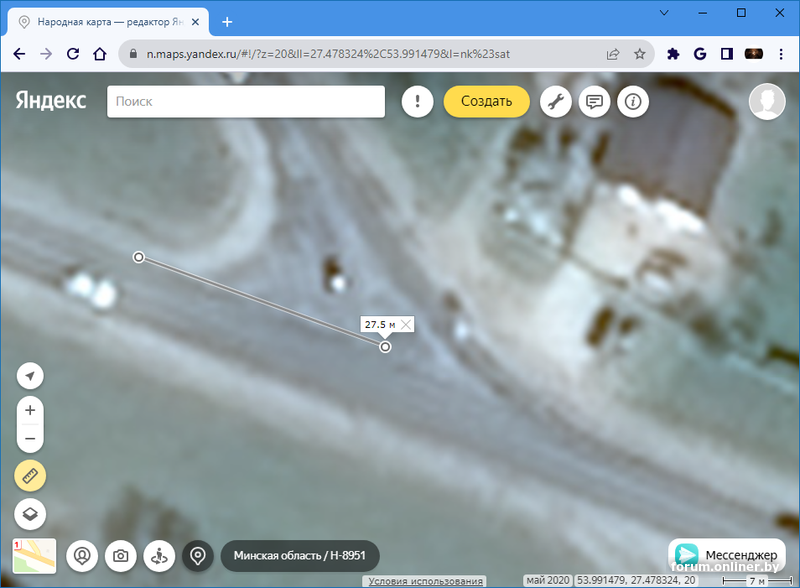
Task: Toggle the ruler measurement tool
Action: pyautogui.click(x=30, y=476)
